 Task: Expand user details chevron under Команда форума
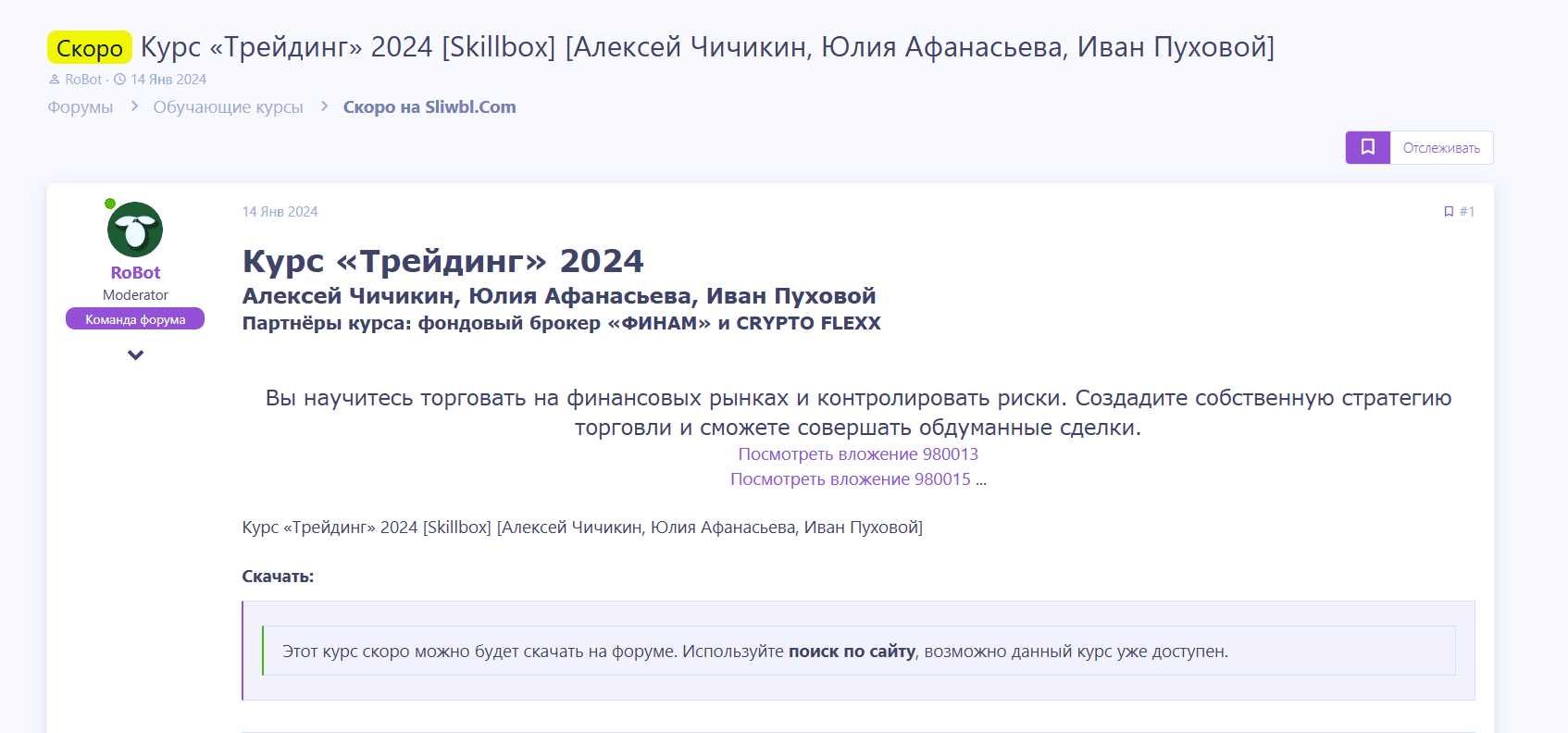[x=135, y=354]
